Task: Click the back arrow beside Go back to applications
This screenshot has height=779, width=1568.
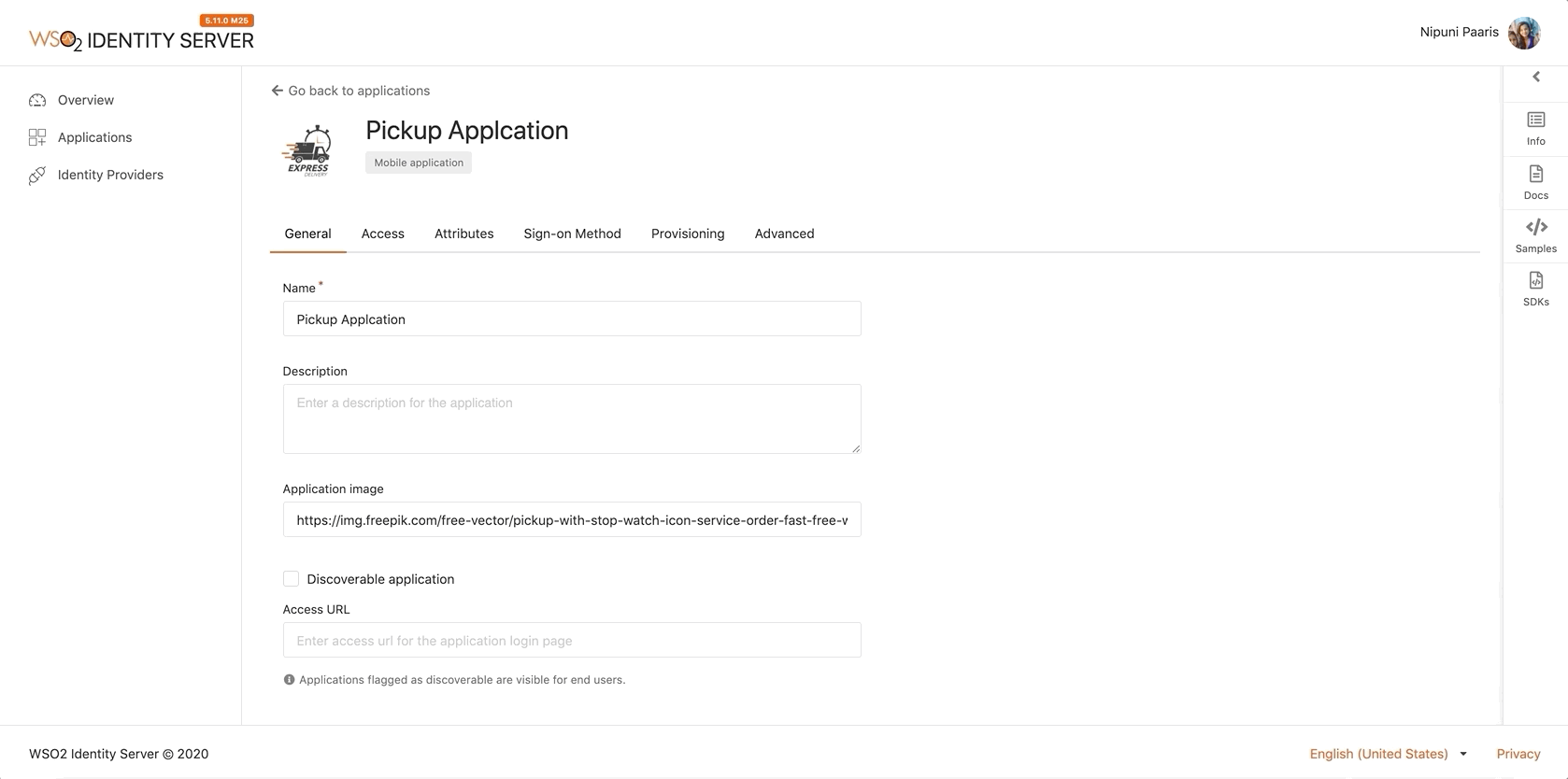Action: (277, 91)
